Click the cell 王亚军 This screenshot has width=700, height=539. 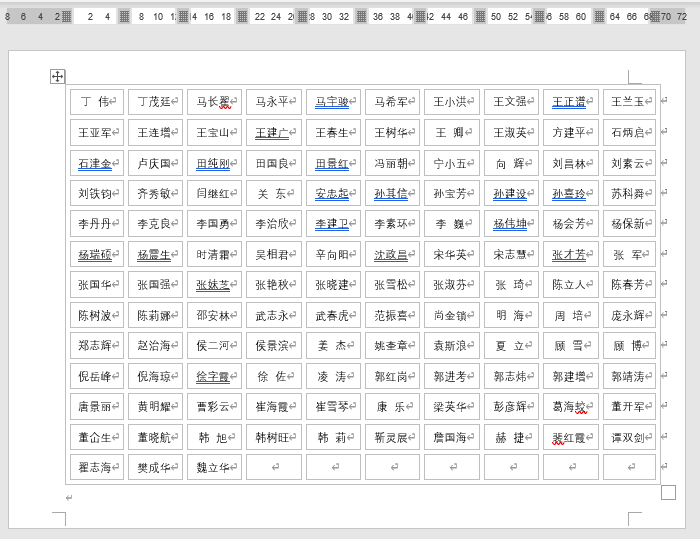coord(97,133)
